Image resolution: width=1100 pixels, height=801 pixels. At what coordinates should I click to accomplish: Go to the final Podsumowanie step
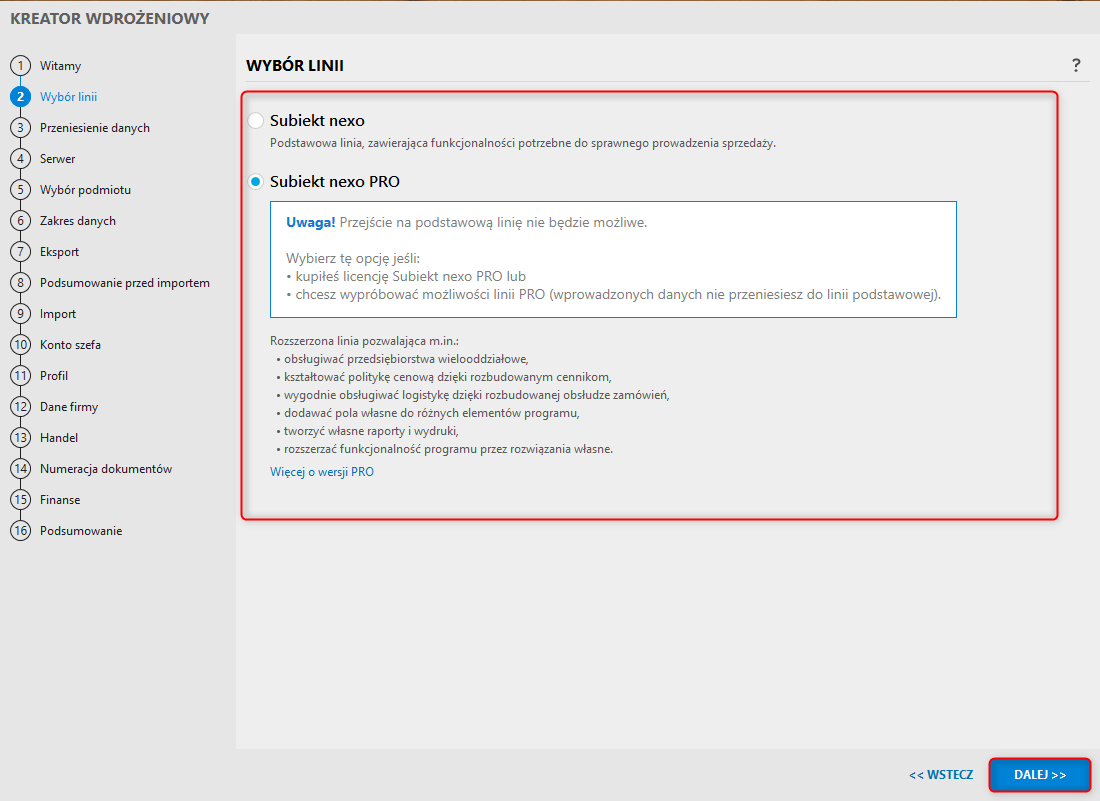(x=81, y=531)
